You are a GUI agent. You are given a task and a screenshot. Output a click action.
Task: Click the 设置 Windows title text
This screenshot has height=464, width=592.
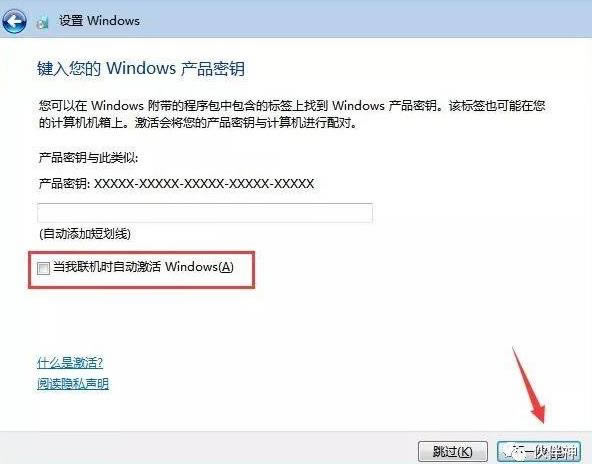tap(99, 21)
